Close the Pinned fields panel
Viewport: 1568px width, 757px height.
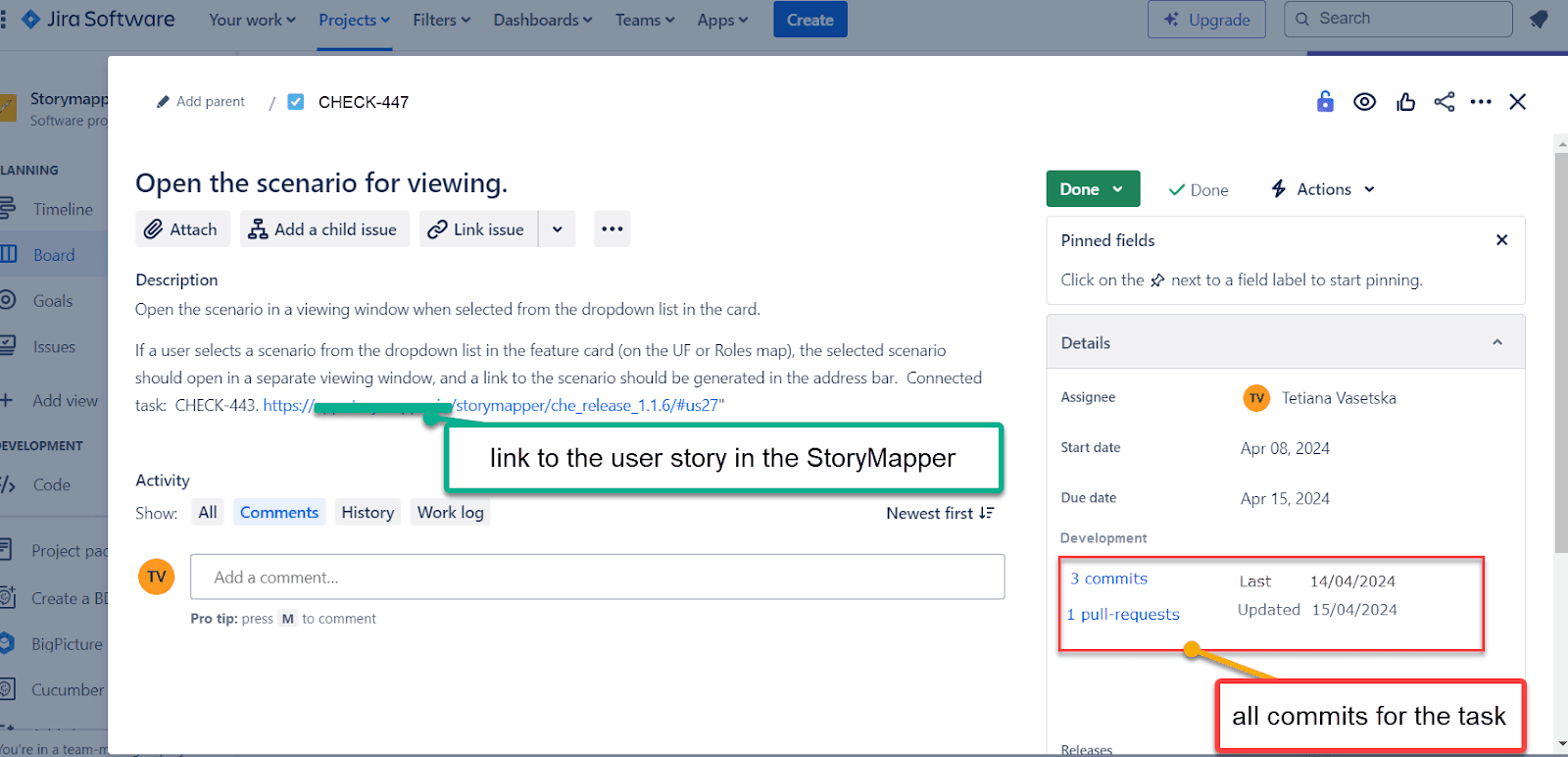pos(1501,240)
